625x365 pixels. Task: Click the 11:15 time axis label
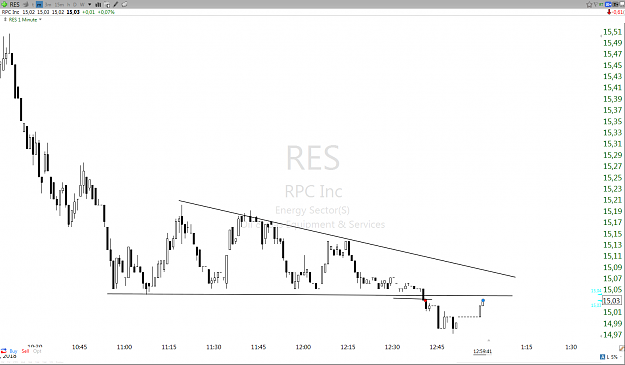[169, 347]
